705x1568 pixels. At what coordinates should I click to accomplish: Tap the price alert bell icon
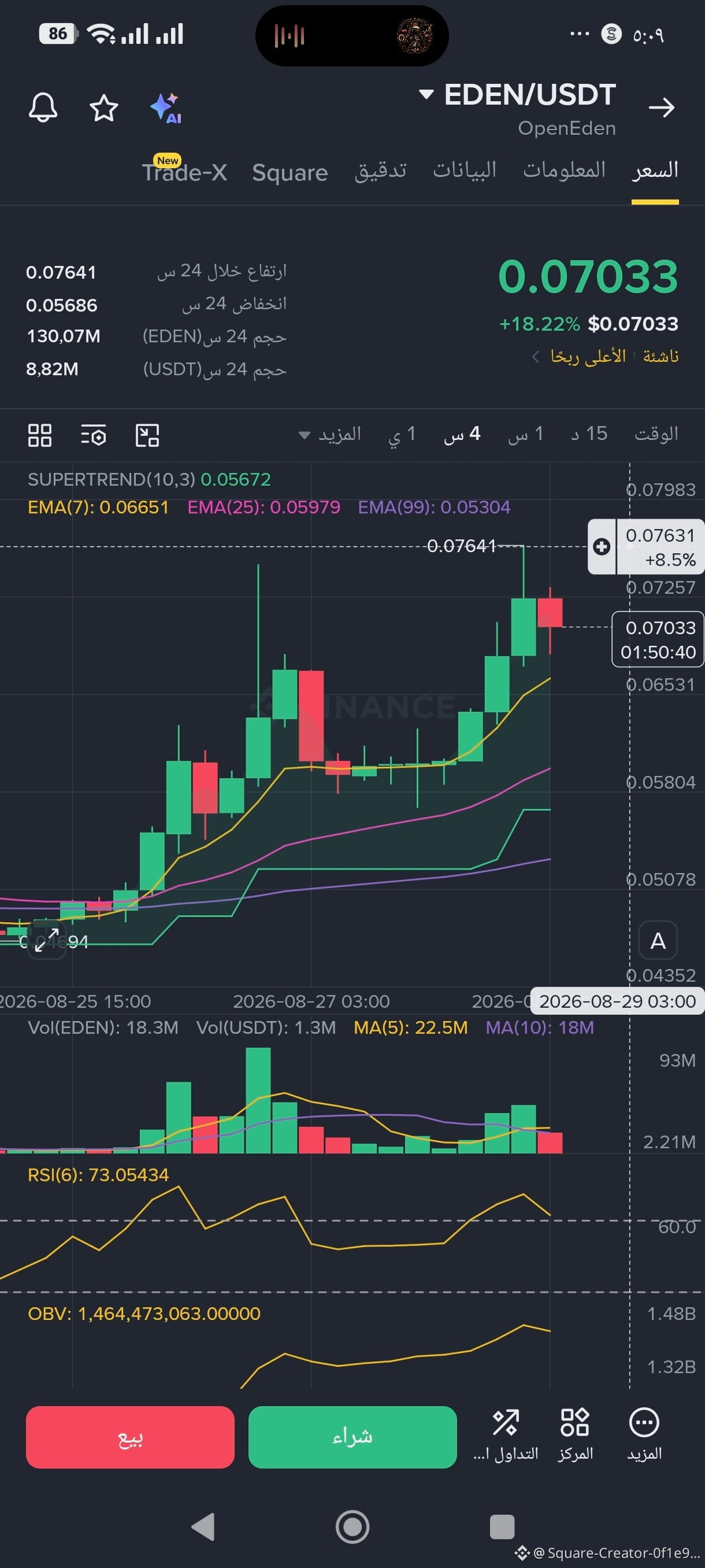(43, 108)
